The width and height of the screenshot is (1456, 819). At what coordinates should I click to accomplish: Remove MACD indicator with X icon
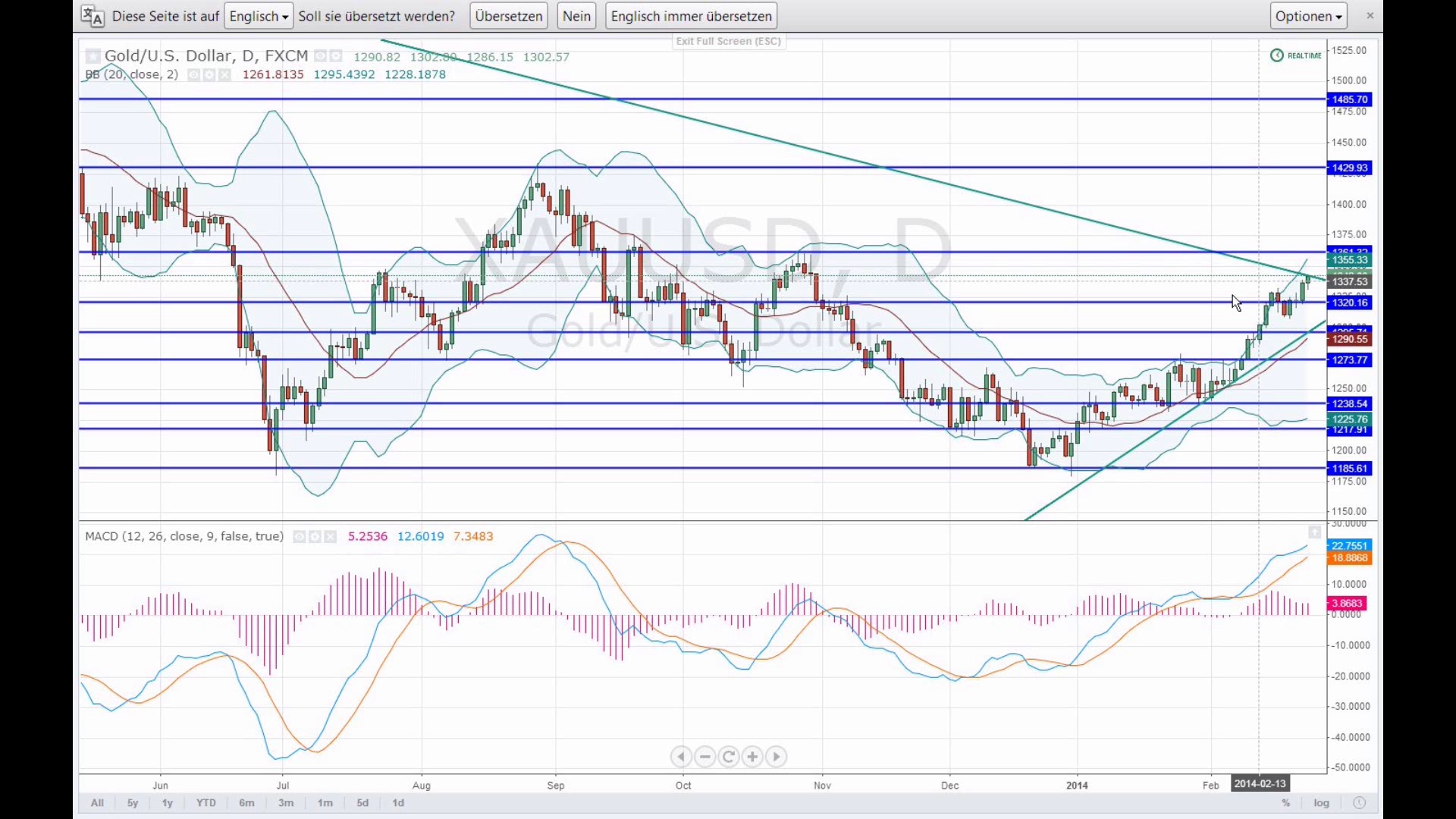pos(330,537)
